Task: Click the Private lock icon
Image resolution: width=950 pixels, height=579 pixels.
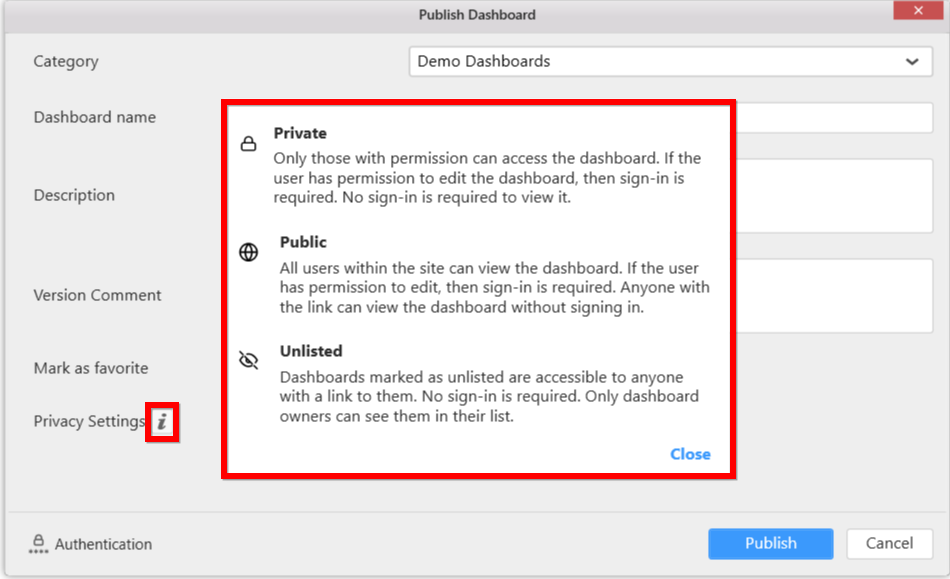Action: point(249,144)
